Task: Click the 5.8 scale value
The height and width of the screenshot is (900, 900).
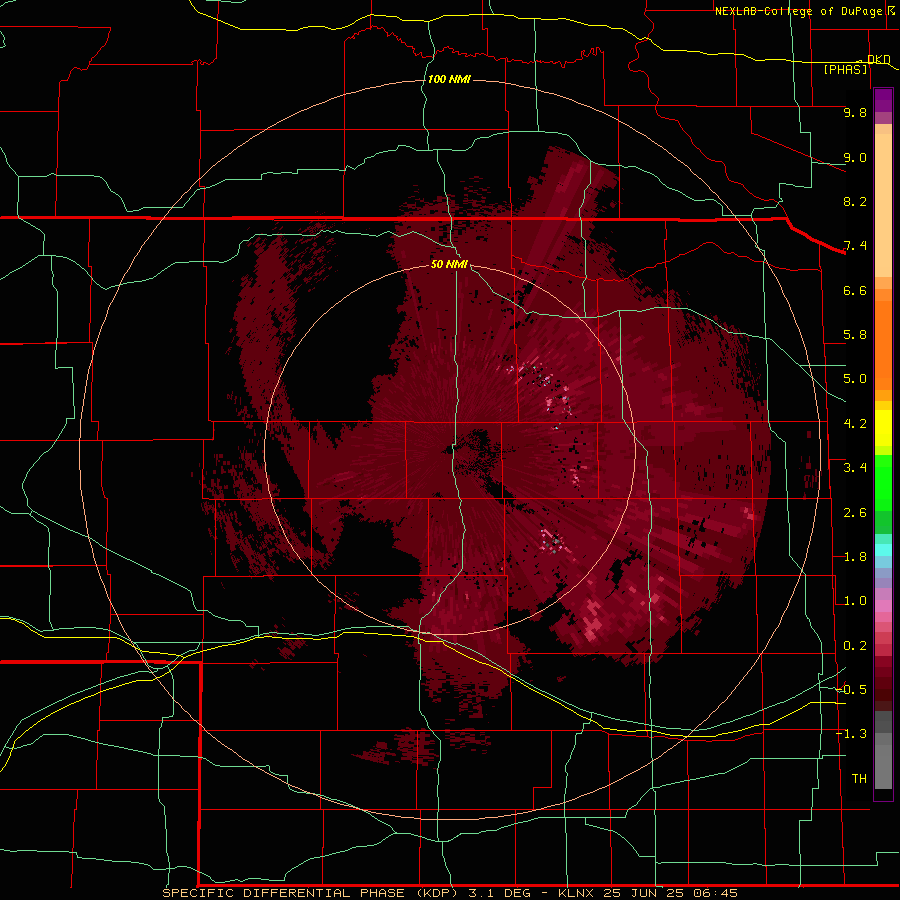Action: 855,335
